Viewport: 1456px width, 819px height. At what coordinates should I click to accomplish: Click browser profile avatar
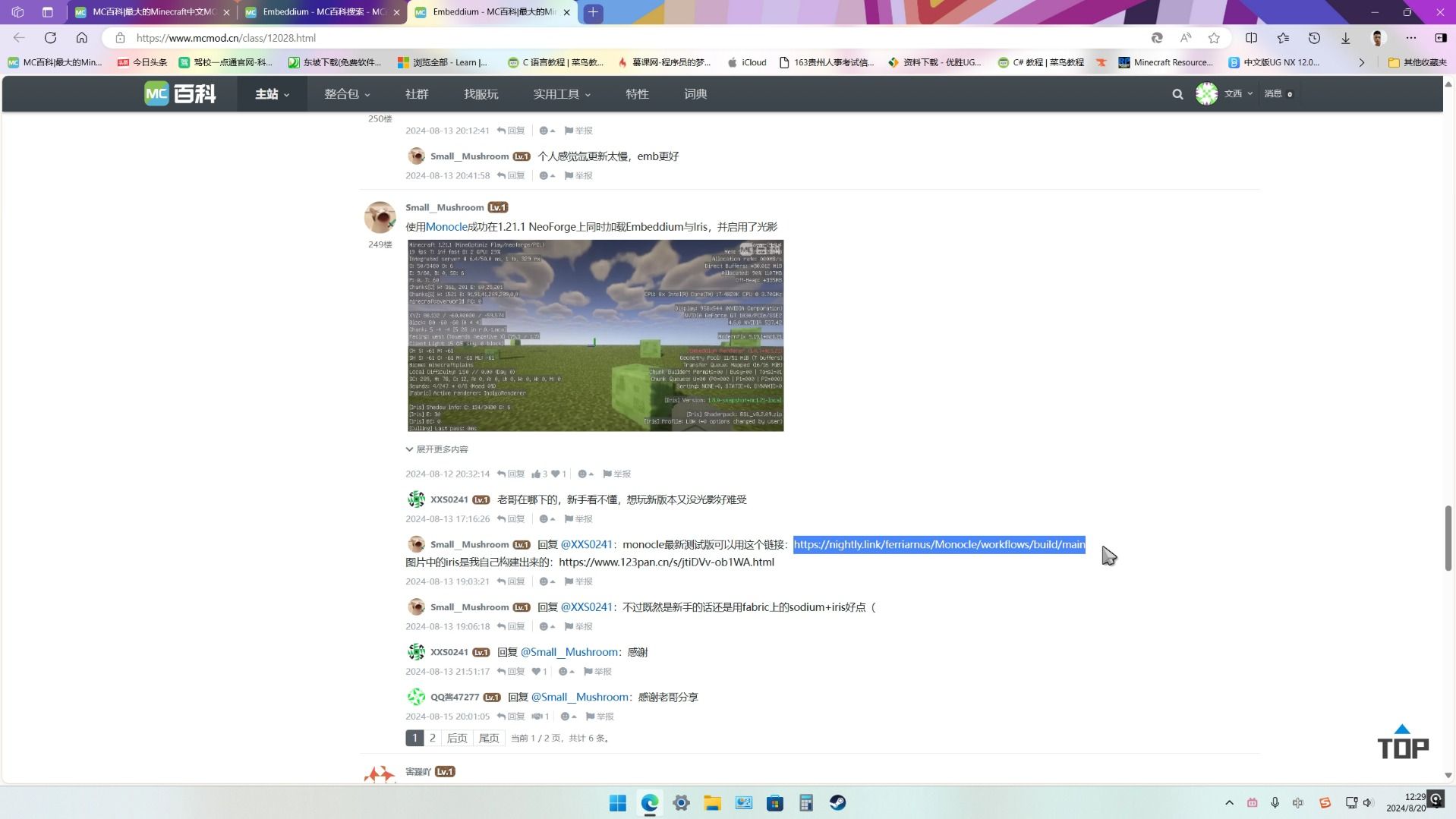(x=1379, y=38)
